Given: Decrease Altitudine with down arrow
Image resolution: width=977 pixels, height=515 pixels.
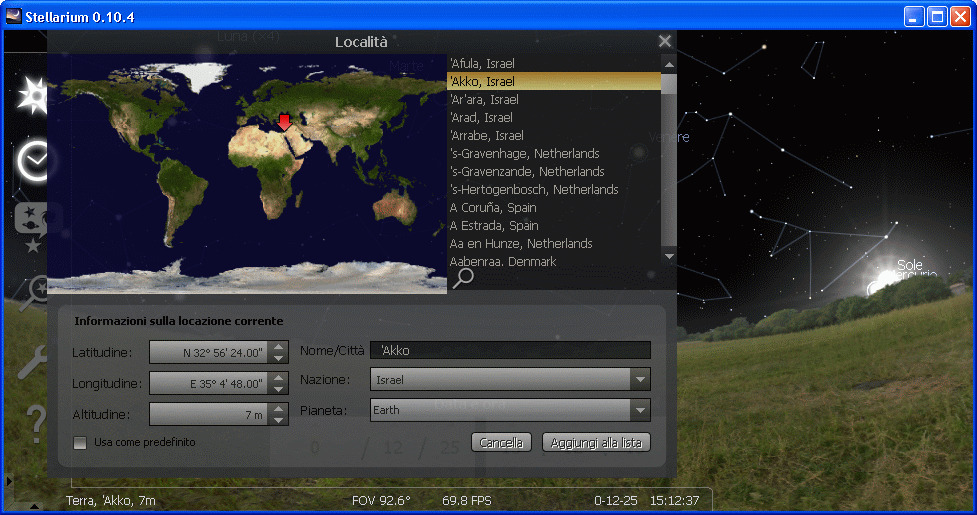Looking at the screenshot, I should pos(279,420).
